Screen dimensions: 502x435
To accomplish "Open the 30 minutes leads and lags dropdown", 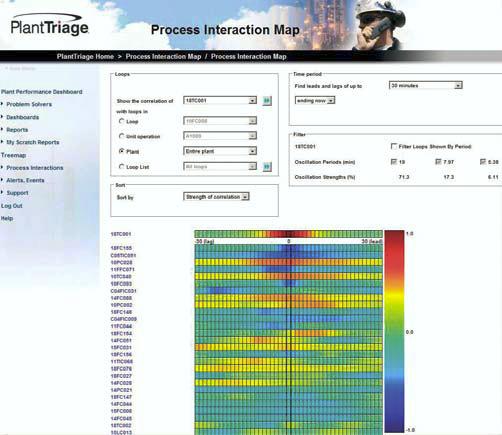I will coord(426,85).
